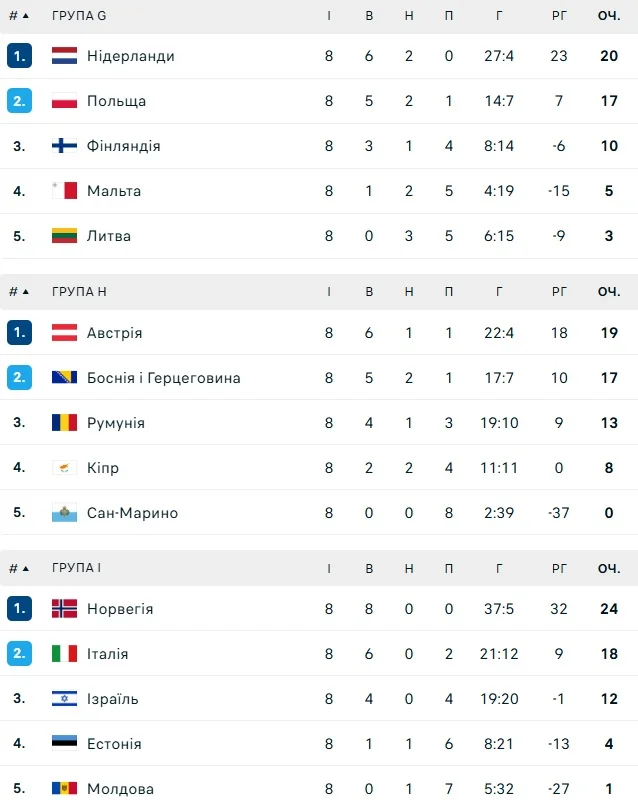
Task: Sort Група G by rank arrow
Action: 25,16
